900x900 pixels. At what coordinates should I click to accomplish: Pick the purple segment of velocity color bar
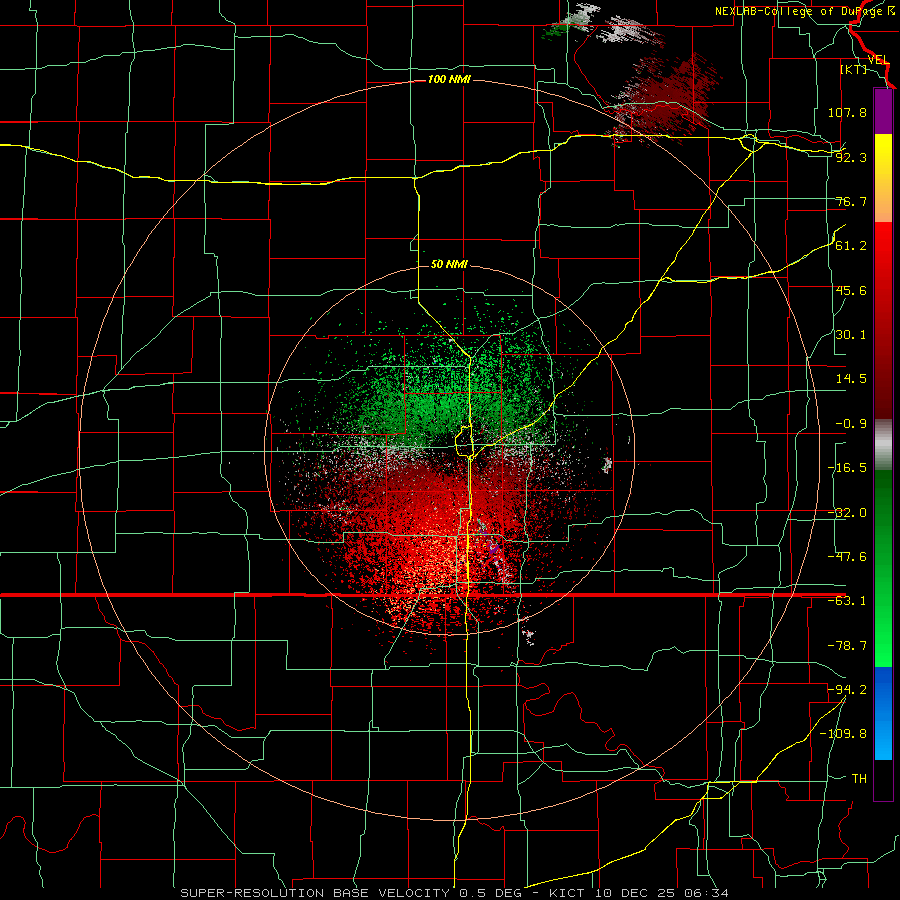(883, 111)
